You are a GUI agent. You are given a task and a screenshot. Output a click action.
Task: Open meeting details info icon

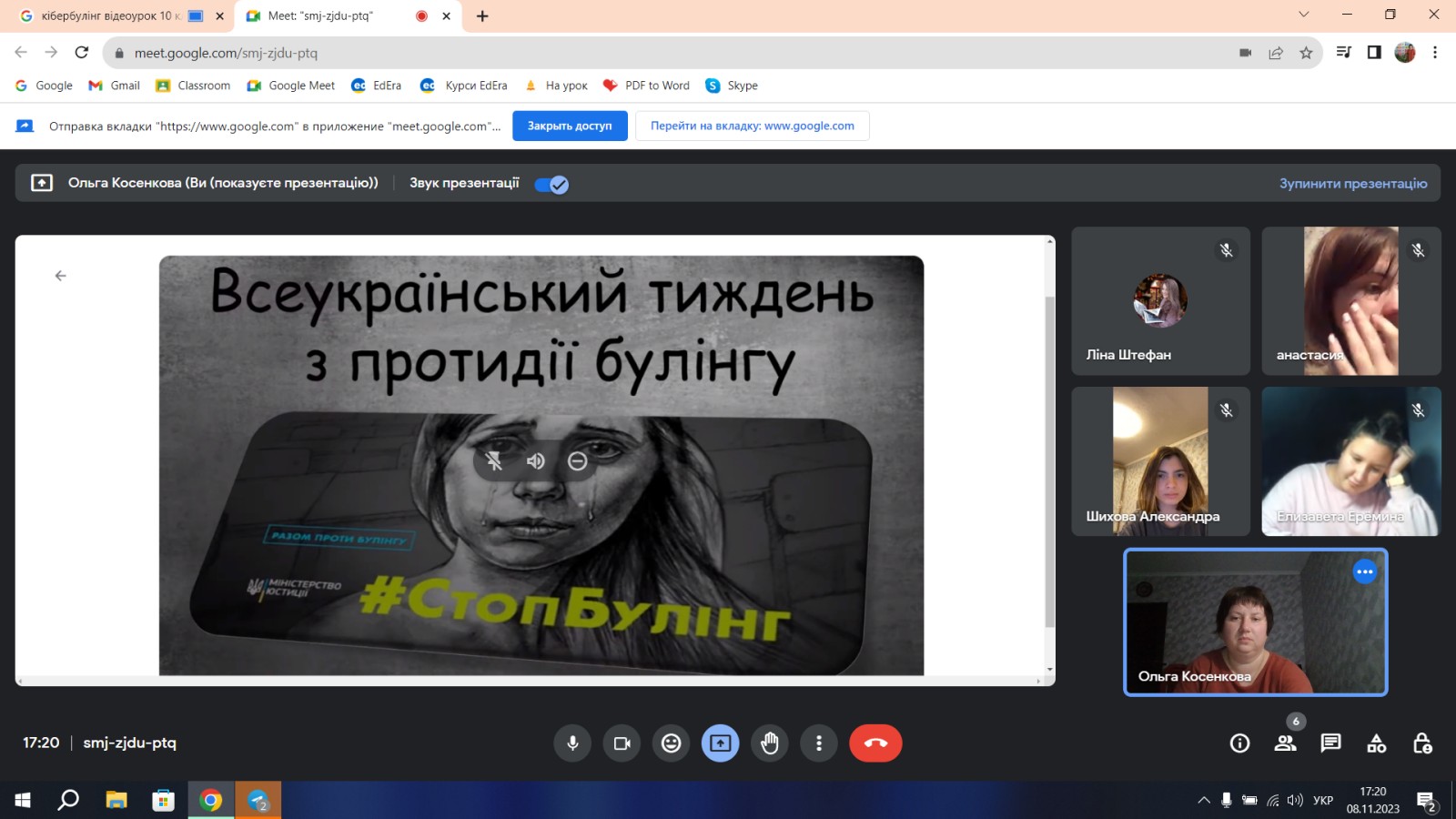[x=1239, y=743]
